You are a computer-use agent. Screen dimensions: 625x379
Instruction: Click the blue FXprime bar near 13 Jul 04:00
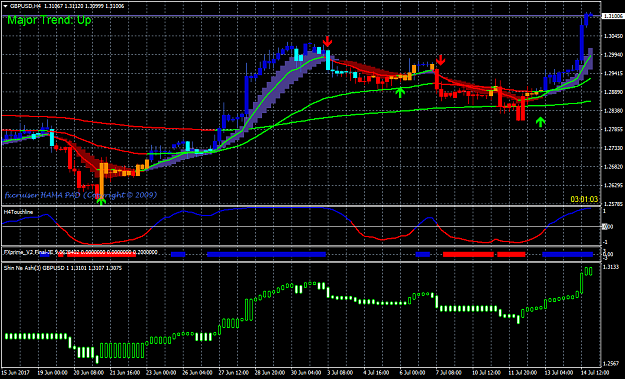568,254
